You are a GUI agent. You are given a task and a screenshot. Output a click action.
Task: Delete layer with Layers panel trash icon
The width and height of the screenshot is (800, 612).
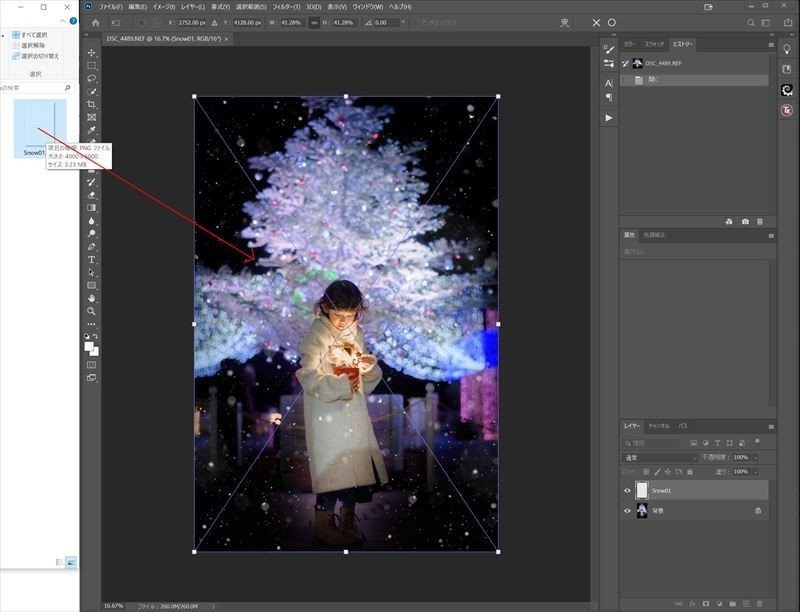pos(759,604)
